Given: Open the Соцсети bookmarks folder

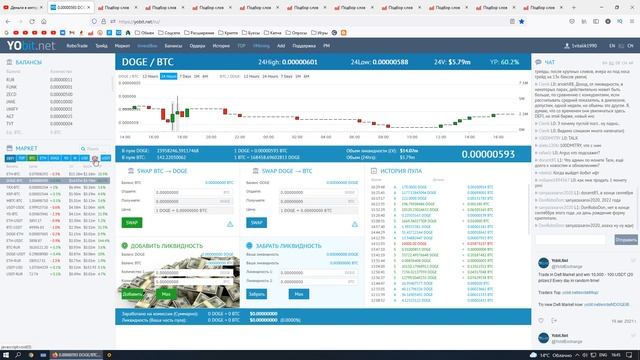Looking at the screenshot, I should 169,33.
